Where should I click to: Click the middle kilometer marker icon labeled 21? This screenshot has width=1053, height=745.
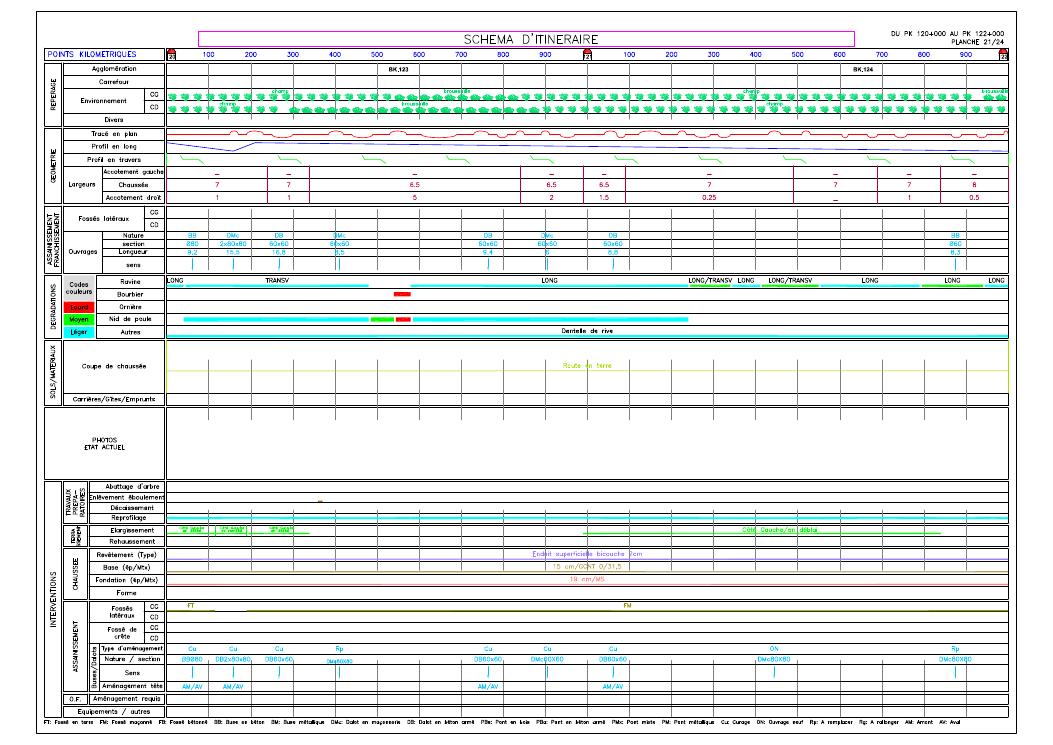coord(587,54)
